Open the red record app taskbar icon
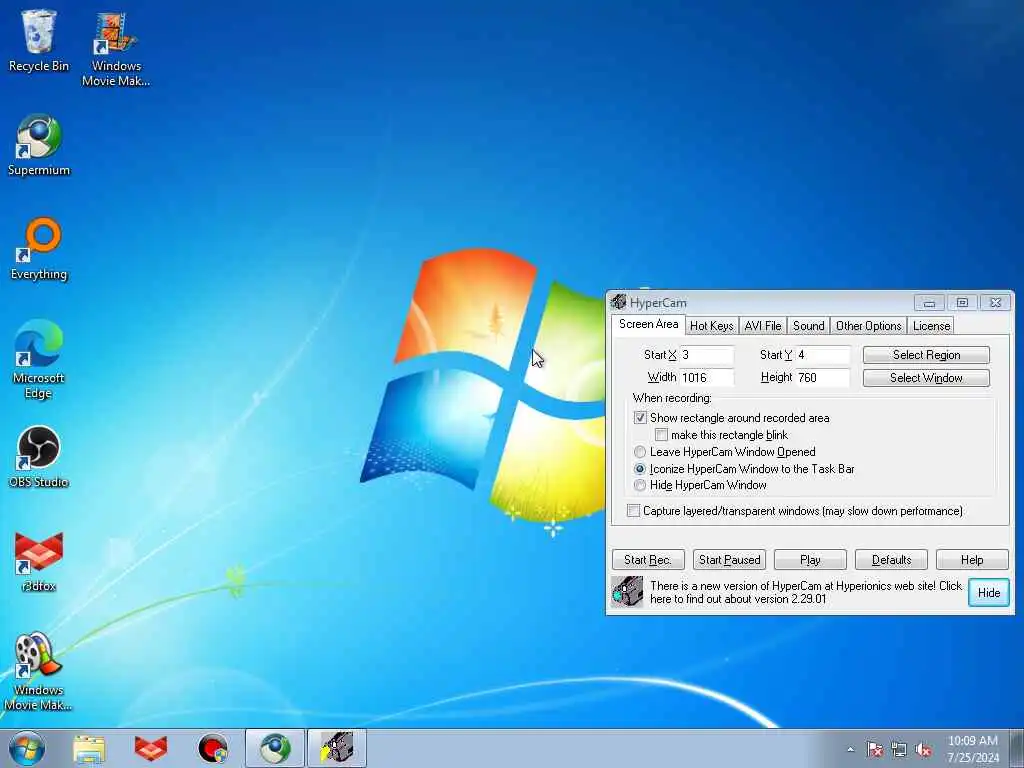This screenshot has width=1024, height=768. point(213,748)
